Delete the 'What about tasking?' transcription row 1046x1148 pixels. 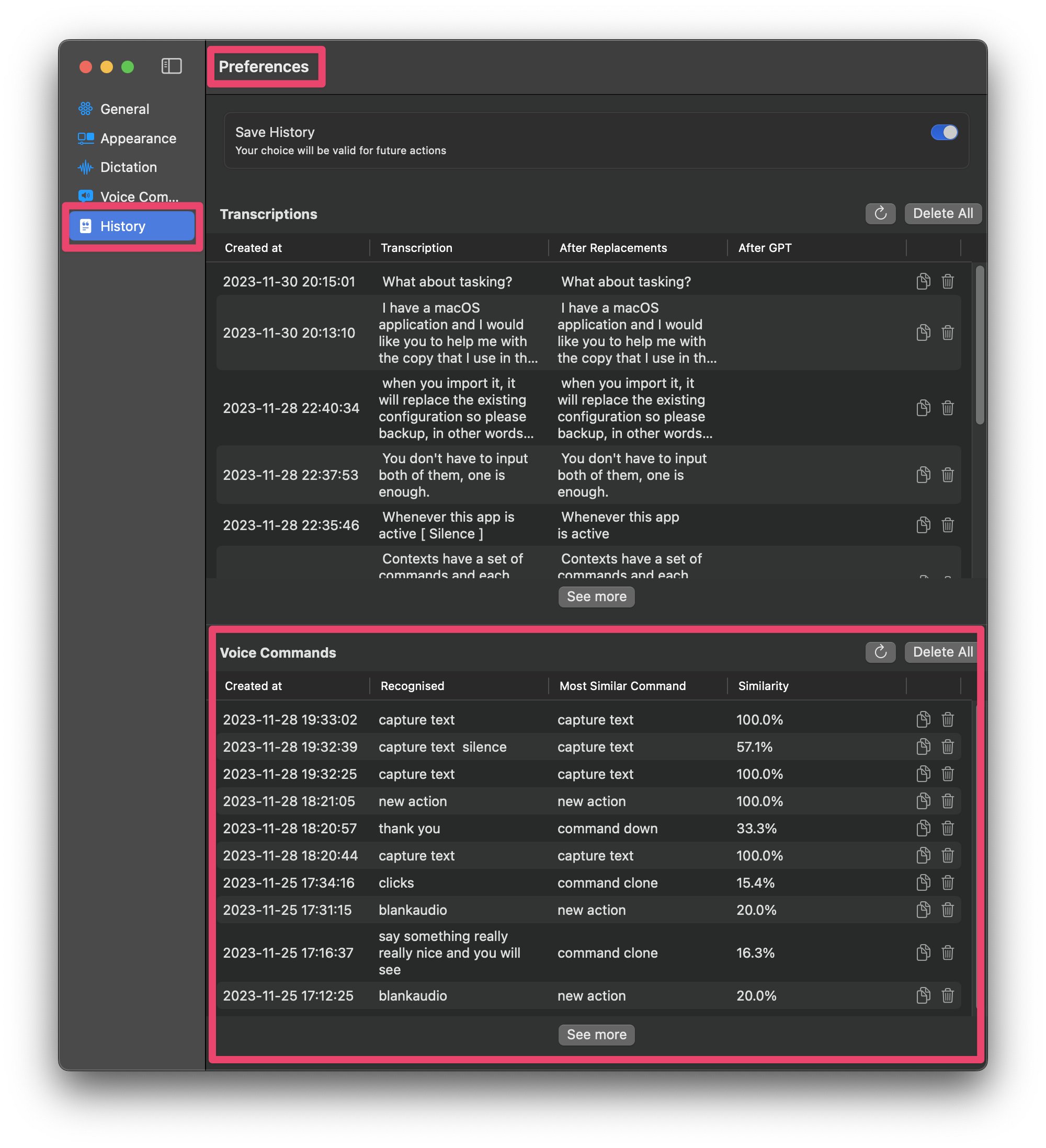click(x=948, y=281)
